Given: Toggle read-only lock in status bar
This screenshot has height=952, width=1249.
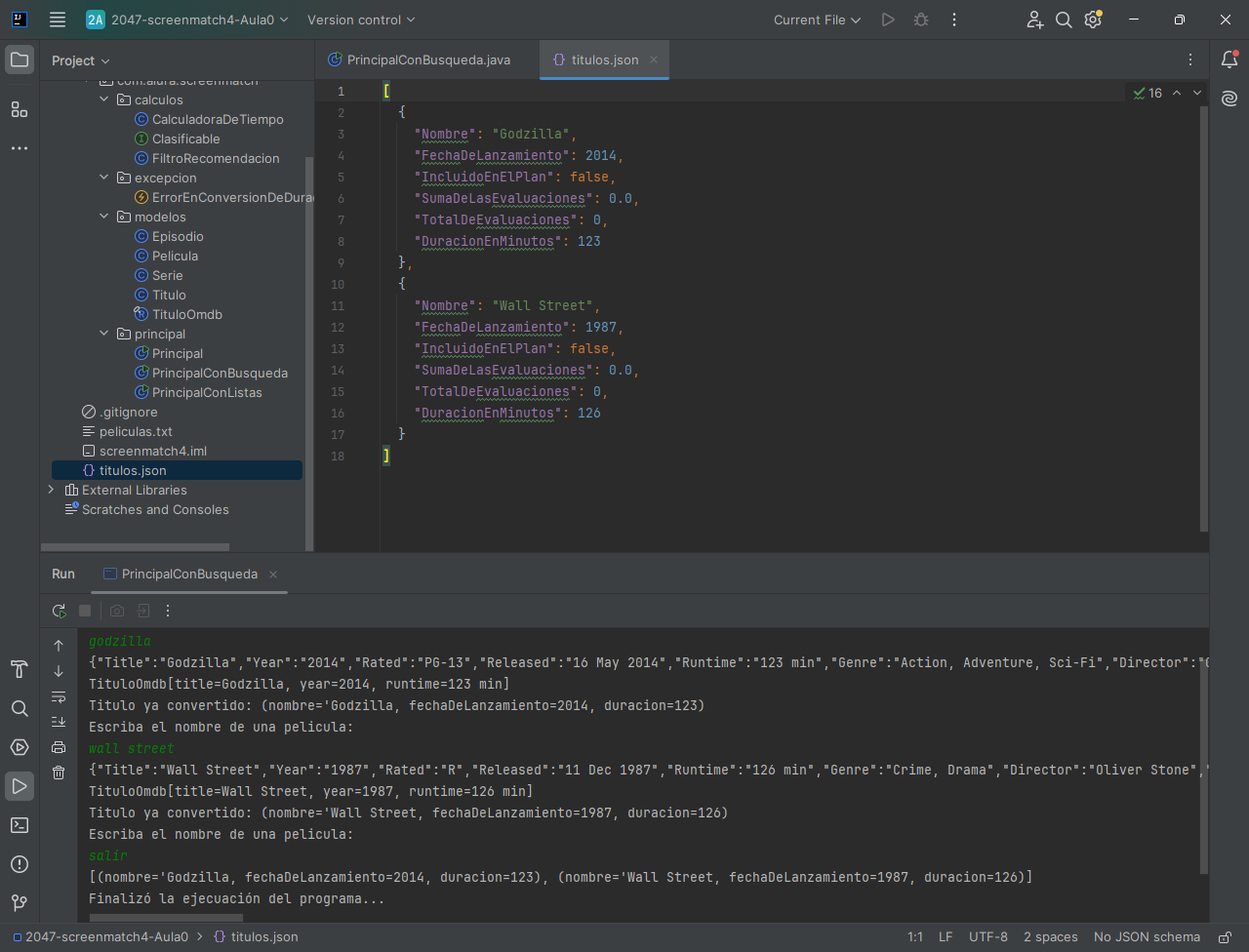Looking at the screenshot, I should (x=1225, y=937).
